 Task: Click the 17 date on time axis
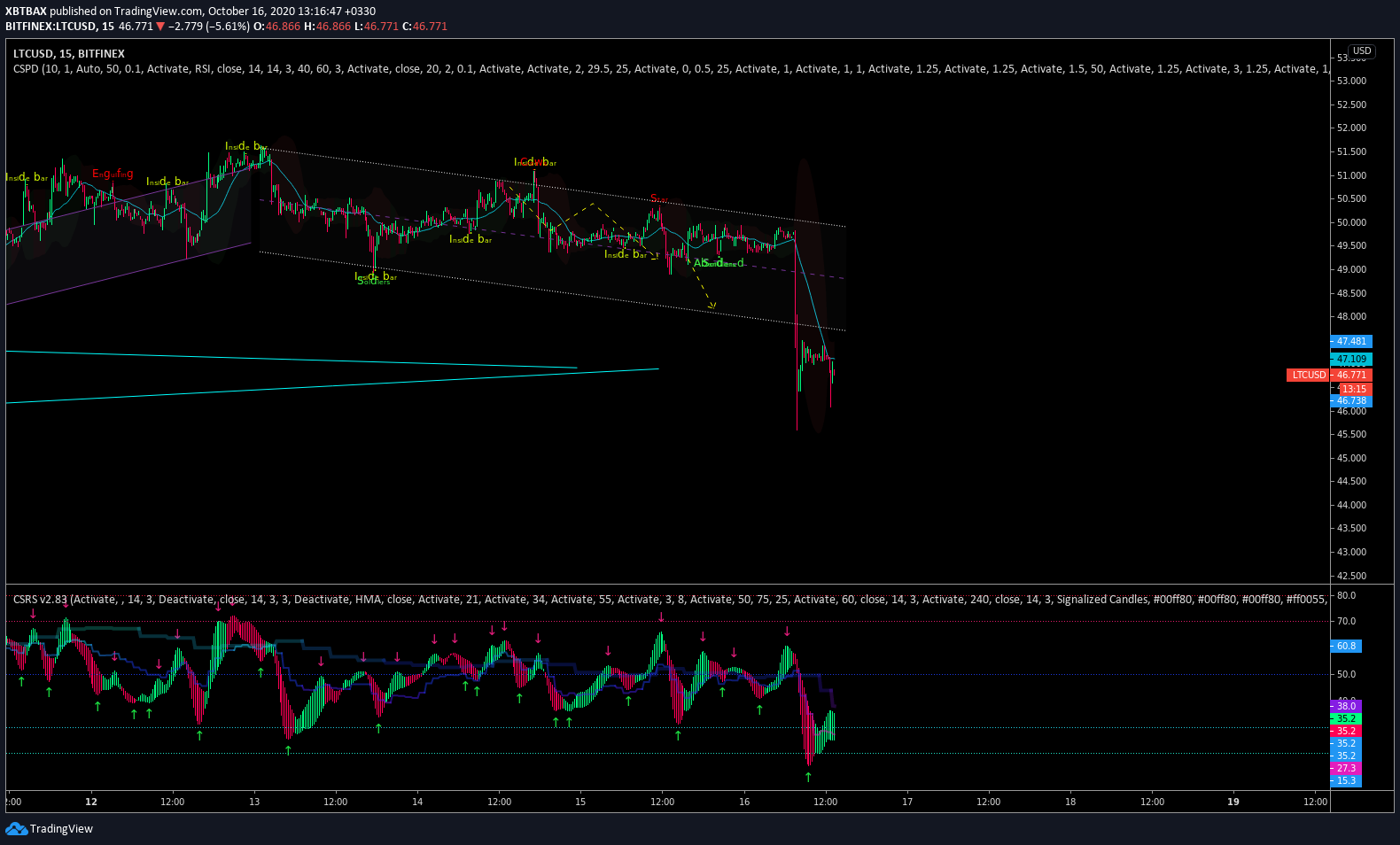pos(907,802)
